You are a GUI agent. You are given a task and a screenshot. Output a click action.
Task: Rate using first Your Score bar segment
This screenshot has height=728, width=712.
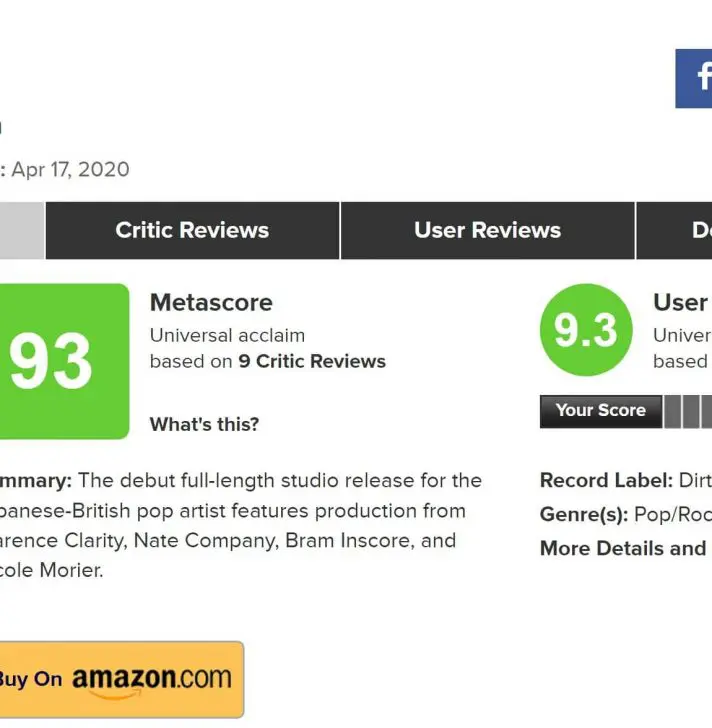(673, 411)
